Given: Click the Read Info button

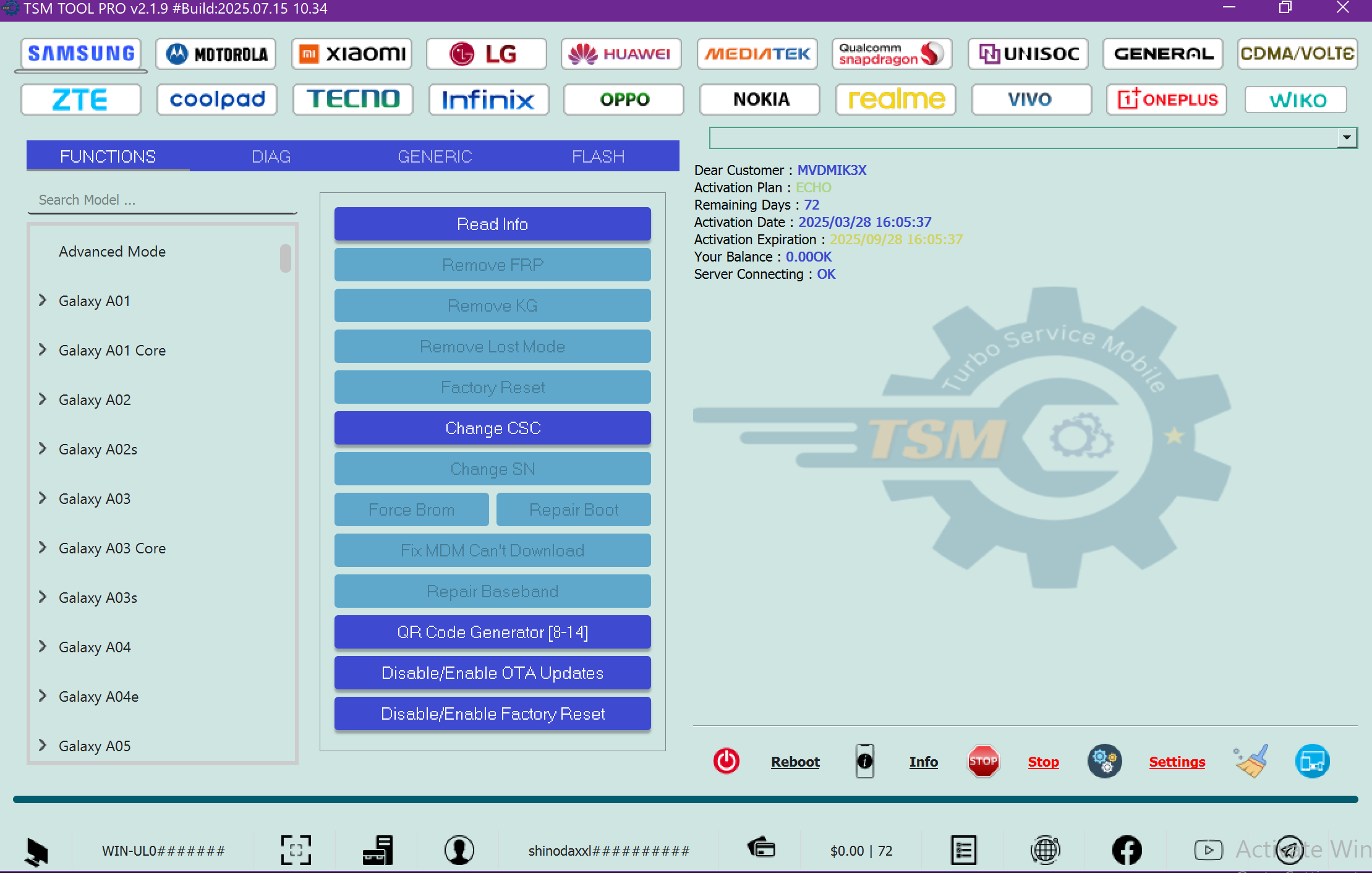Looking at the screenshot, I should pos(493,224).
